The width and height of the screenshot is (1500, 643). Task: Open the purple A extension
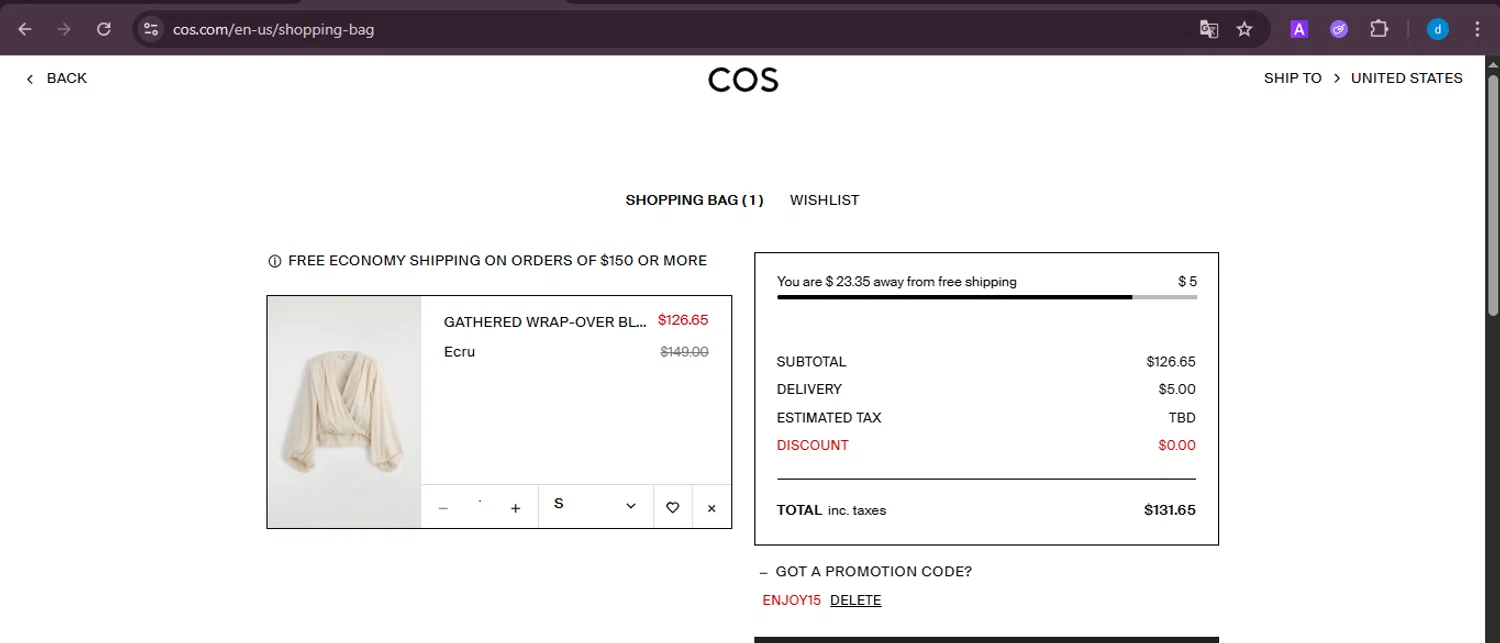[1299, 29]
